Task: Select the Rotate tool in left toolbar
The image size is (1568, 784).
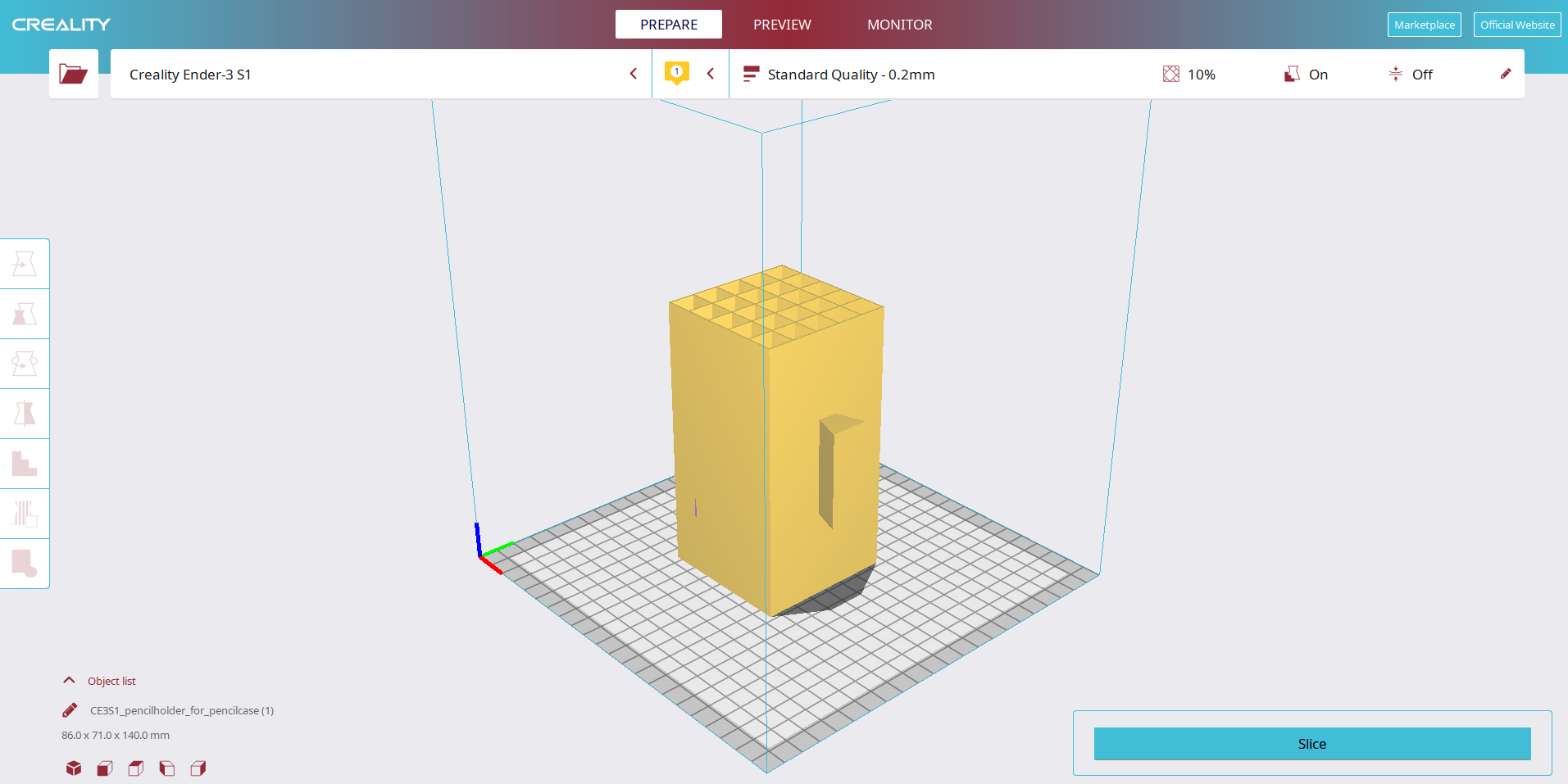Action: tap(25, 364)
